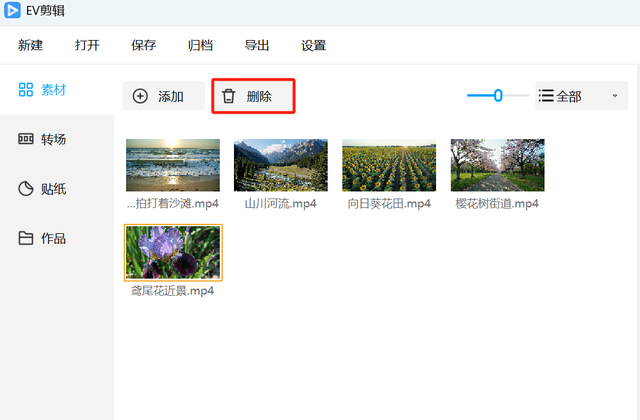Viewport: 640px width, 420px height.
Task: Click the 删除 button text
Action: [259, 97]
